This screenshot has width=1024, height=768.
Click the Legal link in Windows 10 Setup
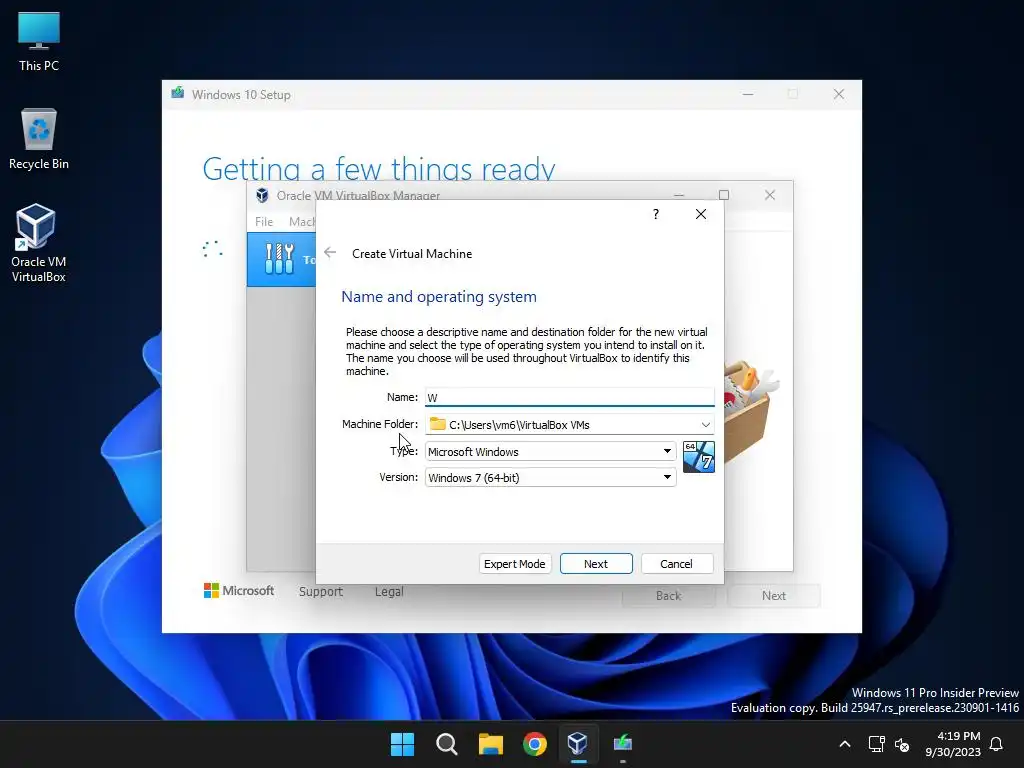pos(389,591)
